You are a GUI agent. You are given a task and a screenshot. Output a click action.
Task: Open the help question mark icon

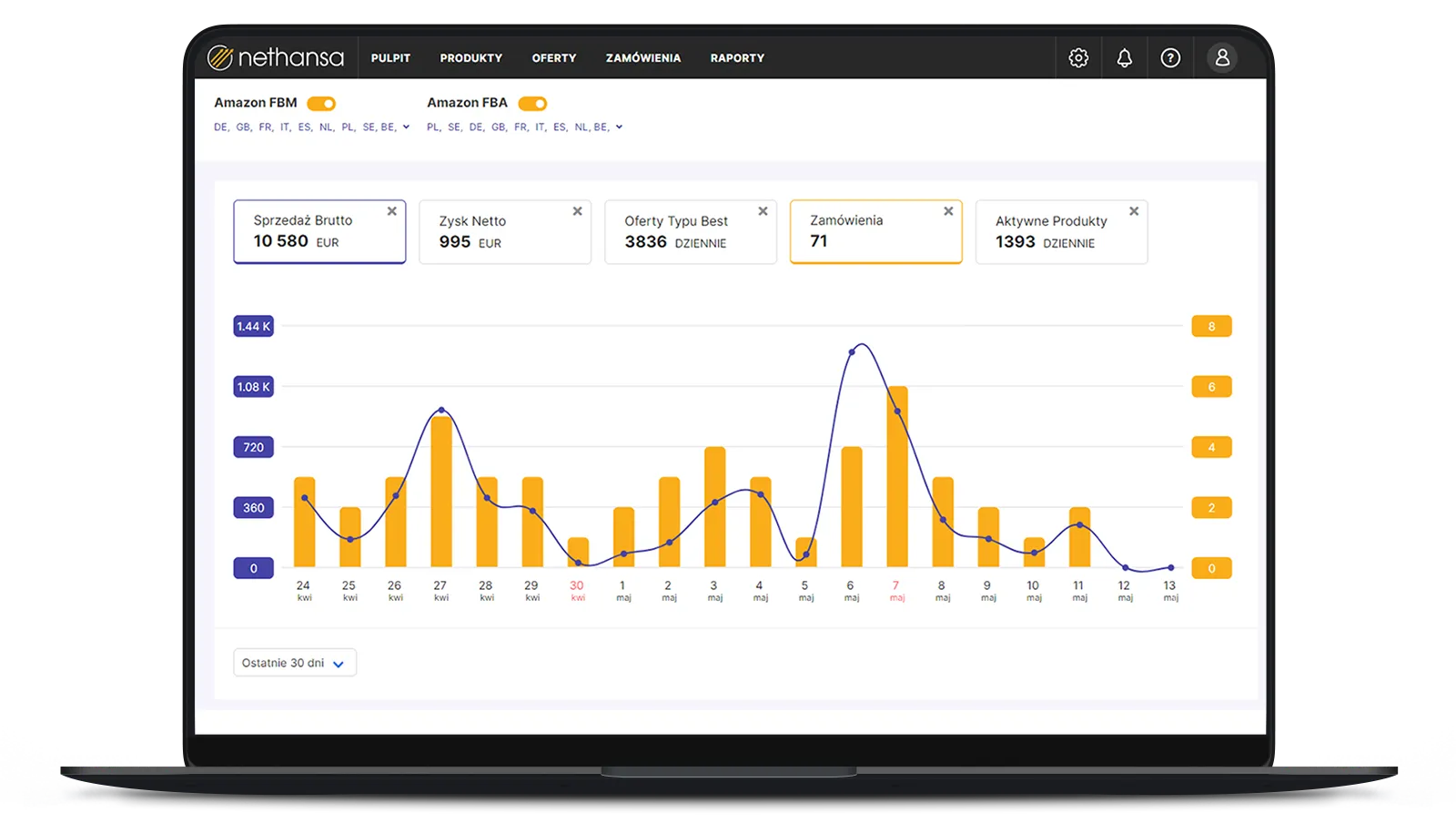pyautogui.click(x=1170, y=58)
